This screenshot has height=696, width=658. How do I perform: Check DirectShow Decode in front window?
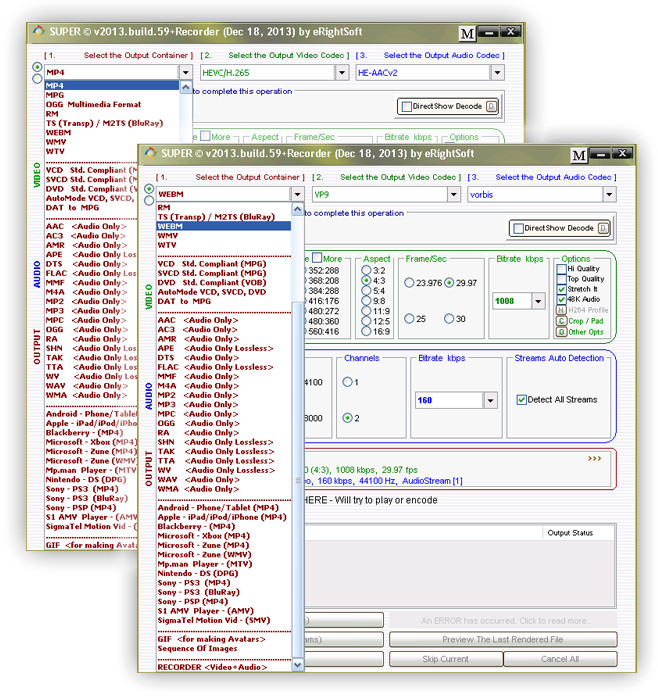[x=518, y=228]
